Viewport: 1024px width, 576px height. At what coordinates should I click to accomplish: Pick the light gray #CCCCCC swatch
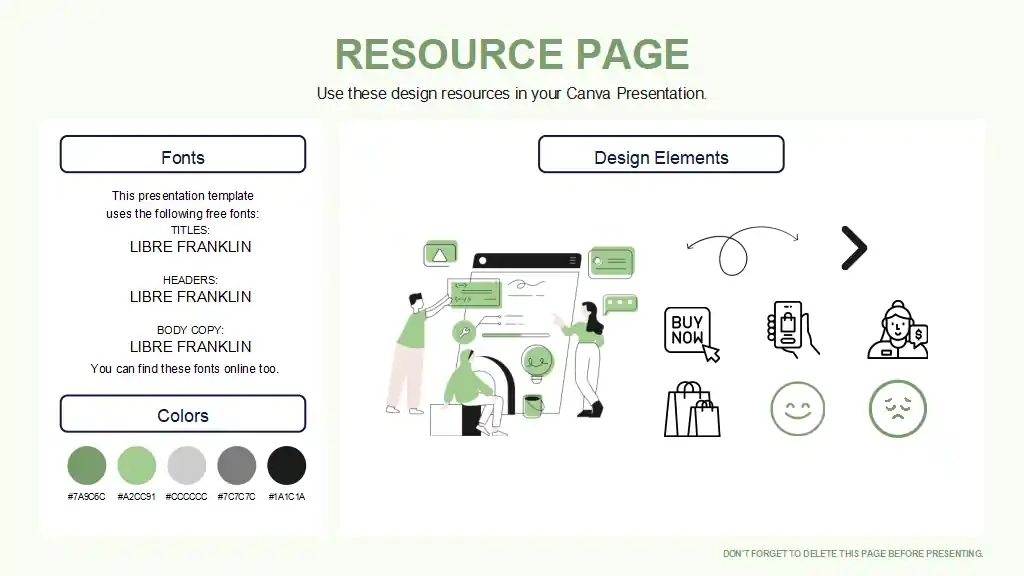pyautogui.click(x=187, y=466)
